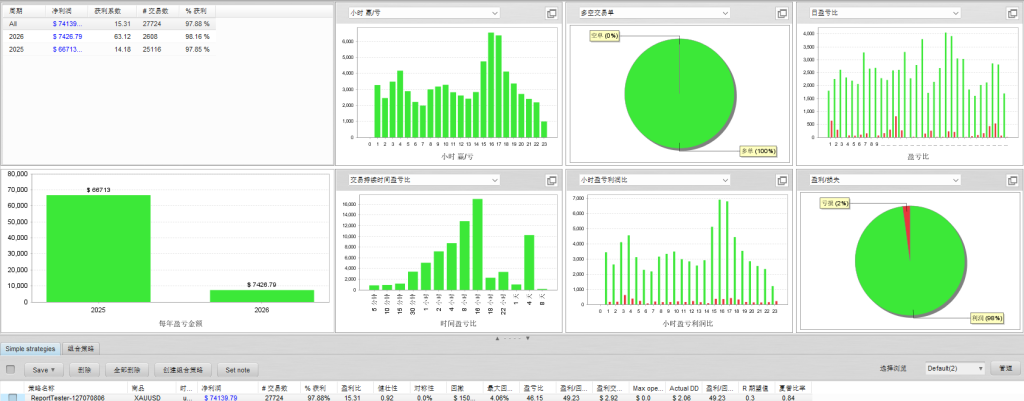Toggle the select-all checkbox beside Save
1024x401 pixels.
[11, 369]
